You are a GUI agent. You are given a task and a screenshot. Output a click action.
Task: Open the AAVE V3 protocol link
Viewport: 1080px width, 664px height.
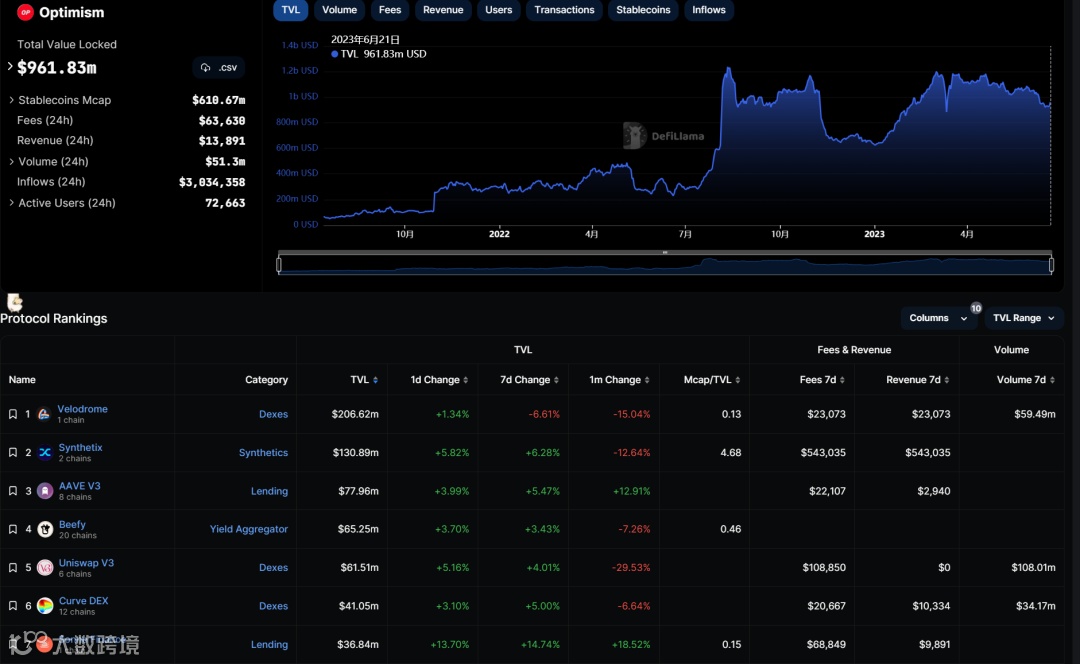click(79, 486)
